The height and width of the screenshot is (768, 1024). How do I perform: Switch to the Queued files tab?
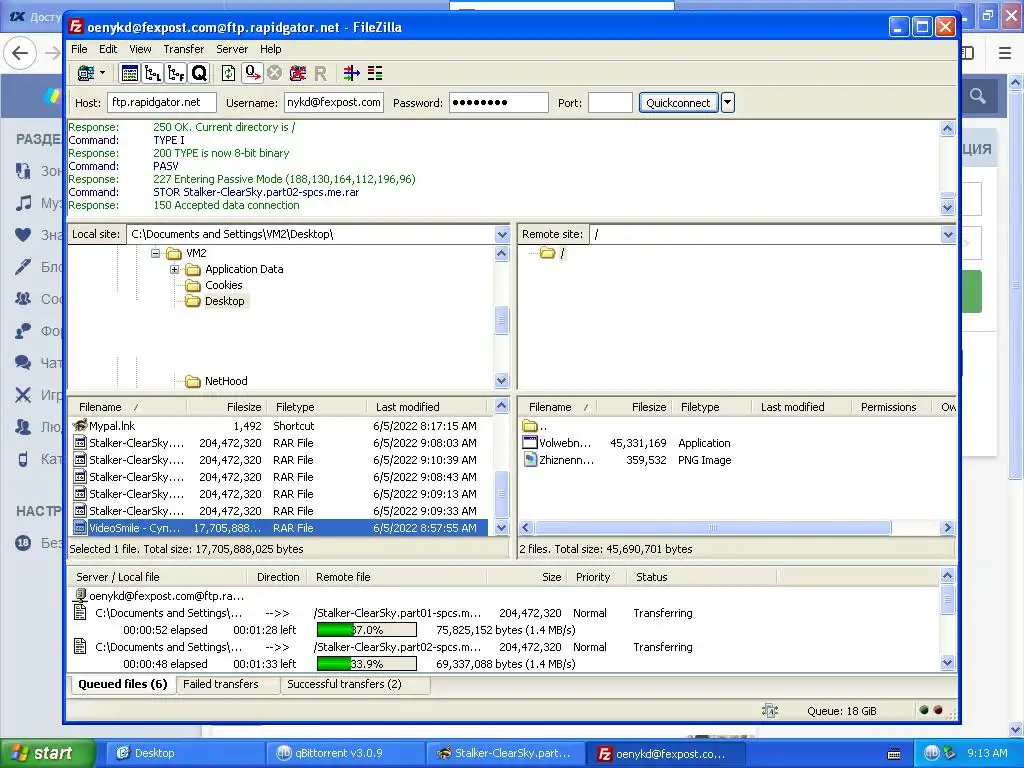pyautogui.click(x=122, y=684)
